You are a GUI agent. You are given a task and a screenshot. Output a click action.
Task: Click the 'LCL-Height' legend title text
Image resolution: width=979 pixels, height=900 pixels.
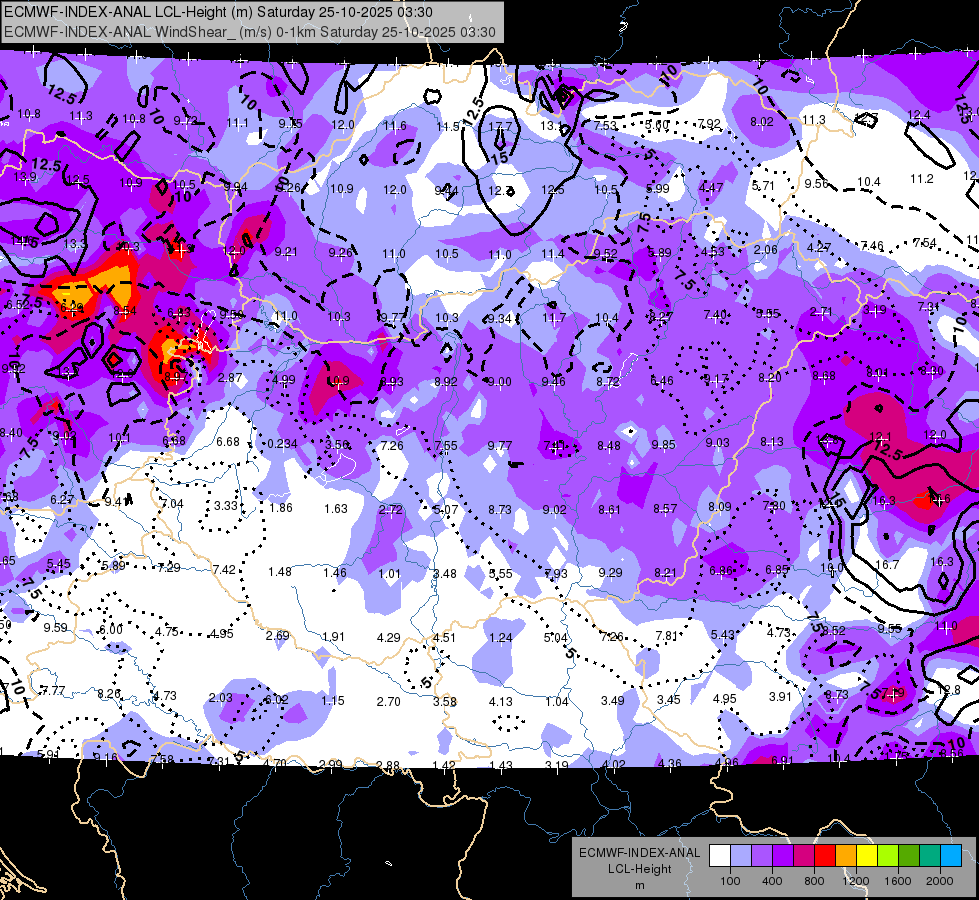pos(640,869)
